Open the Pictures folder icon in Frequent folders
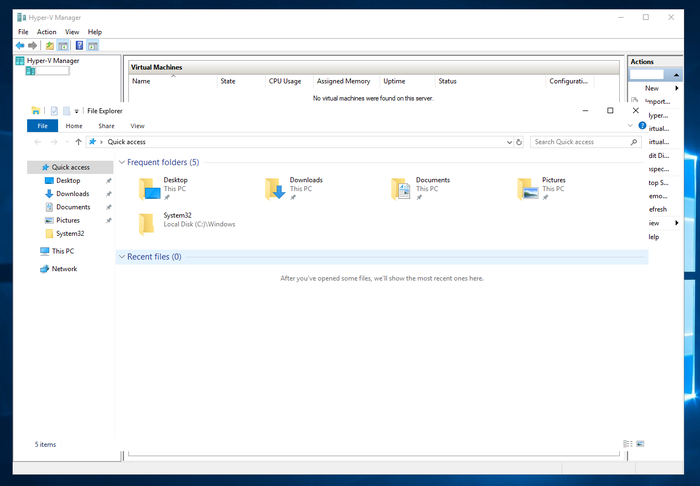700x486 pixels. [527, 189]
